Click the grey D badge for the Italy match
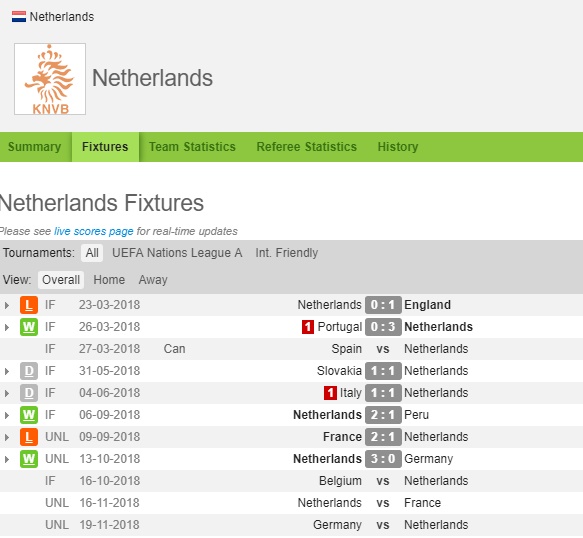This screenshot has width=583, height=538. pos(29,393)
